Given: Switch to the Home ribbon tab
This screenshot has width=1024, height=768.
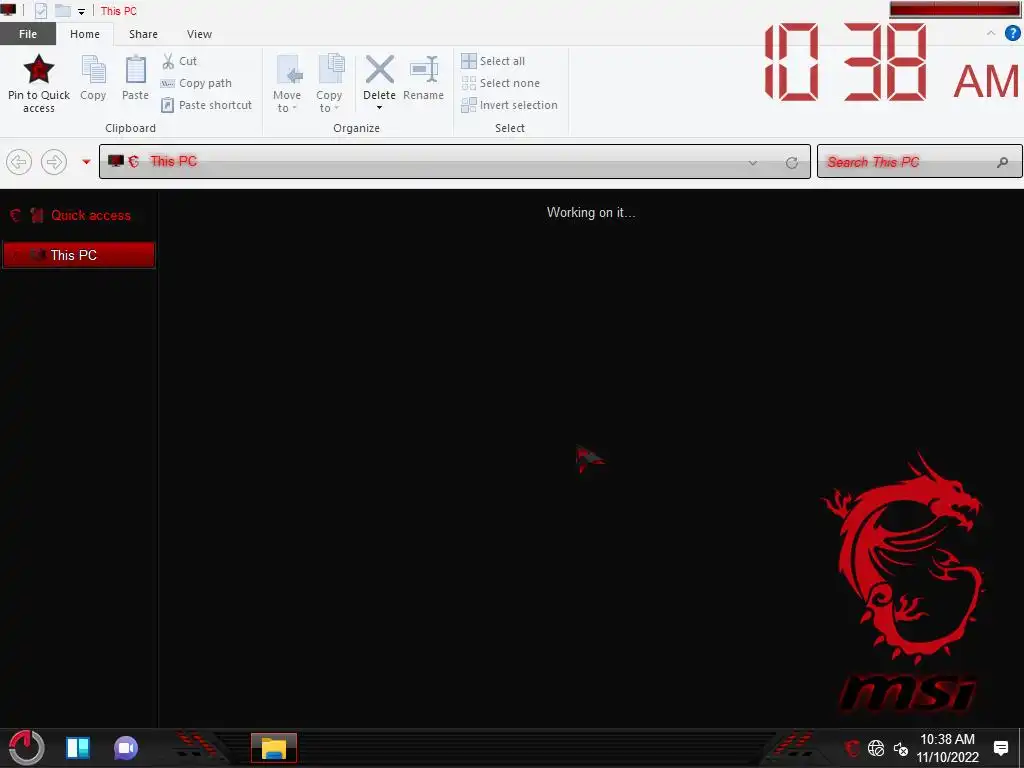Looking at the screenshot, I should coord(85,34).
